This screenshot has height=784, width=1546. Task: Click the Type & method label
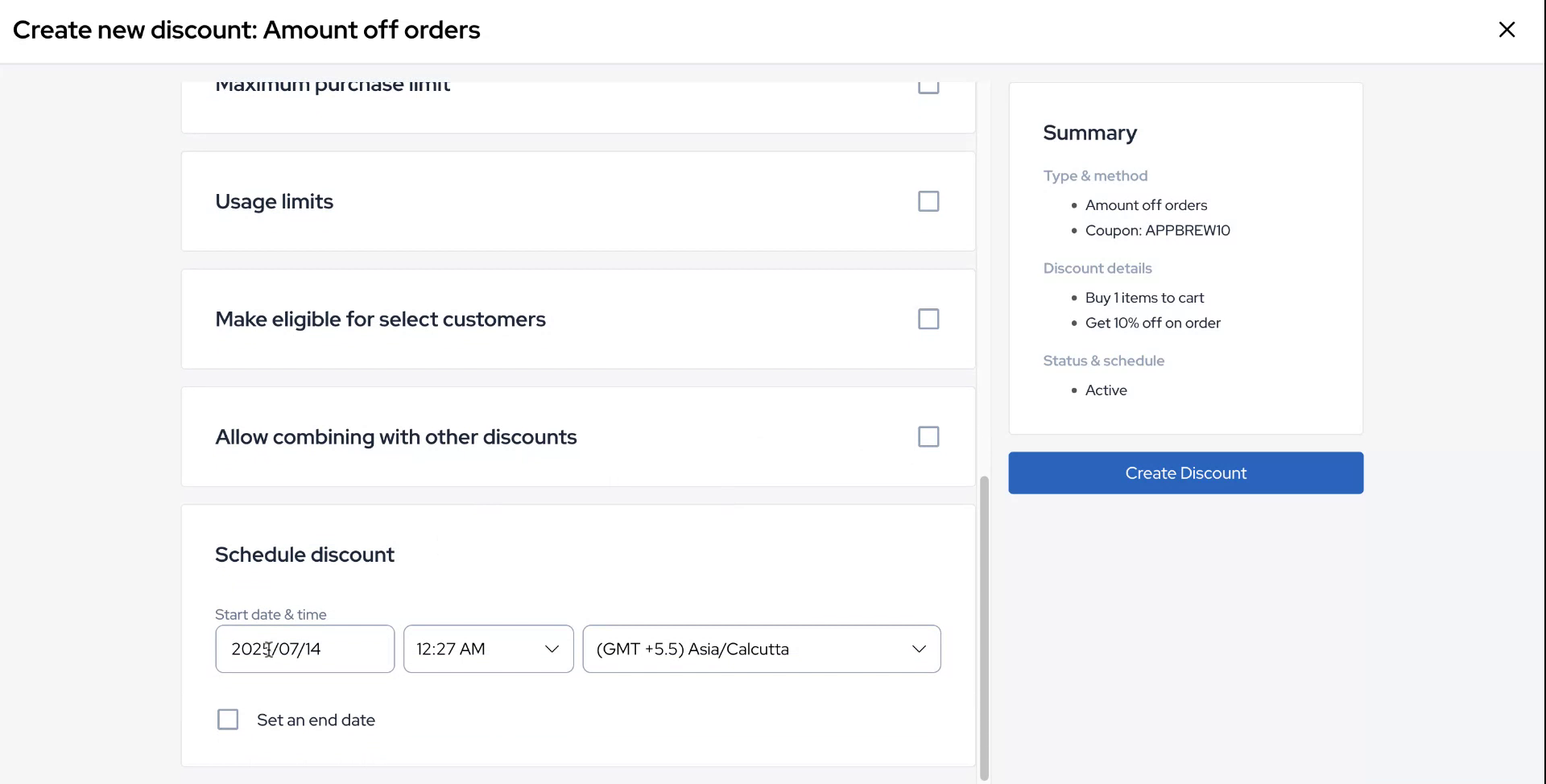pyautogui.click(x=1095, y=175)
